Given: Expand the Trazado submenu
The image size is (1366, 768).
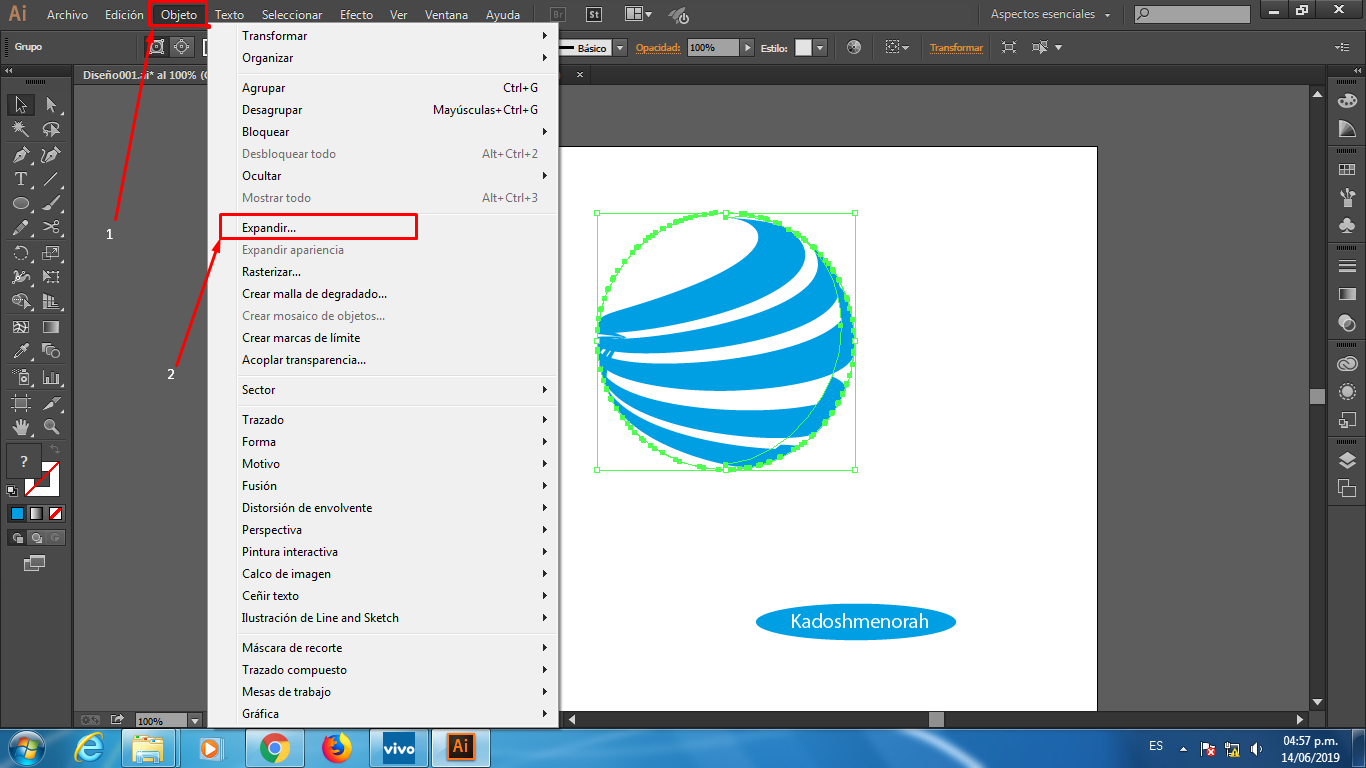Looking at the screenshot, I should click(x=383, y=420).
